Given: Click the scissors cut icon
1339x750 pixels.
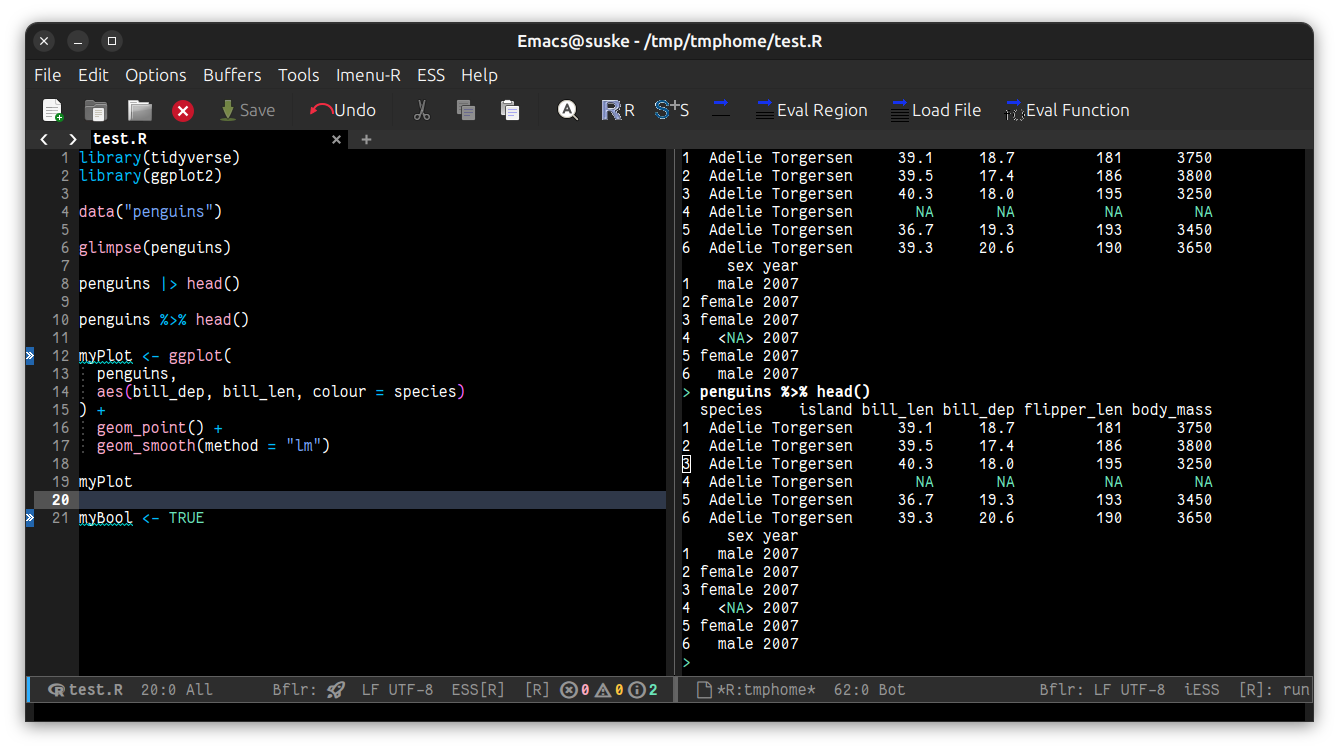Looking at the screenshot, I should (422, 110).
